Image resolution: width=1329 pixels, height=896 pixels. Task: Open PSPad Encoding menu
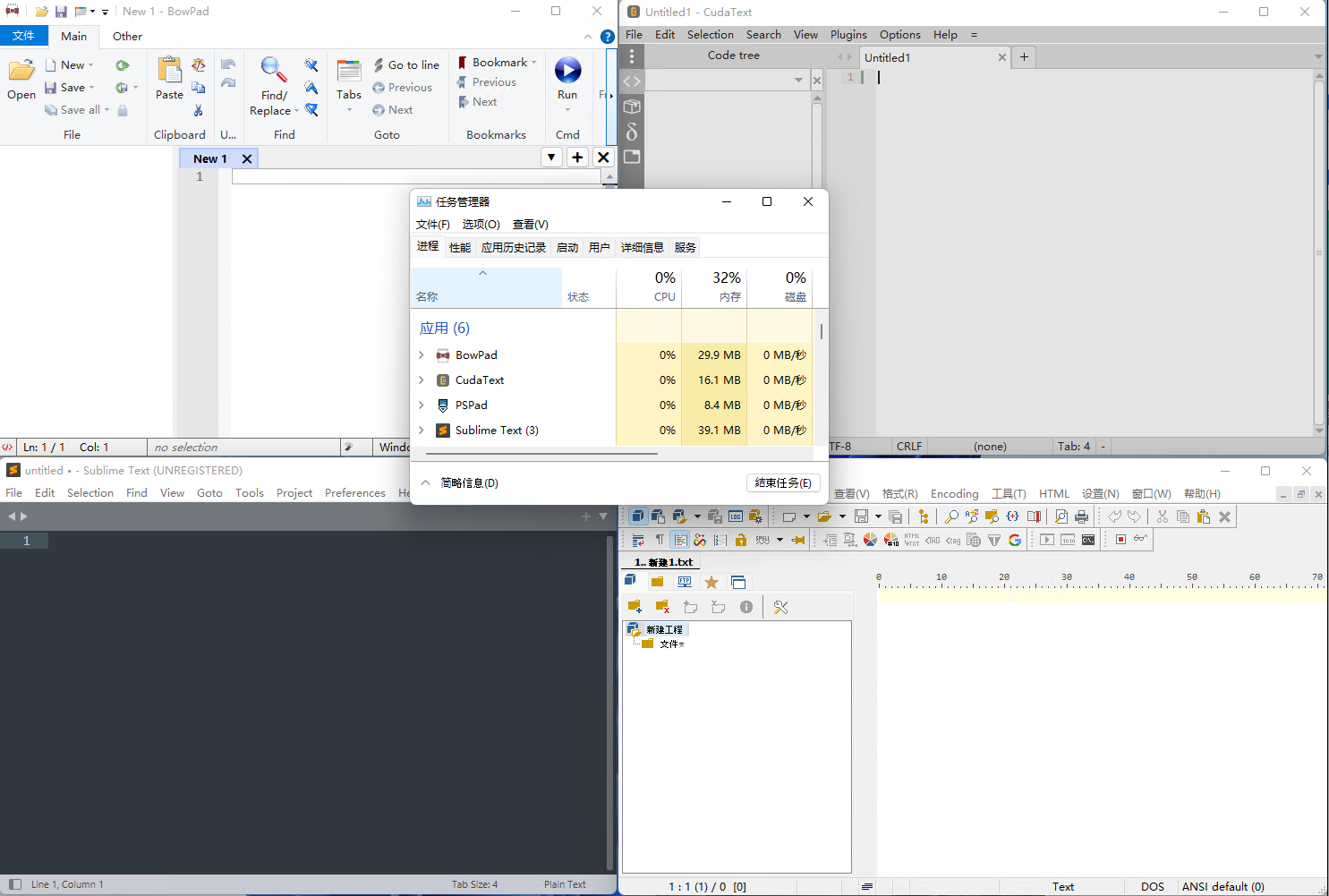(x=954, y=494)
